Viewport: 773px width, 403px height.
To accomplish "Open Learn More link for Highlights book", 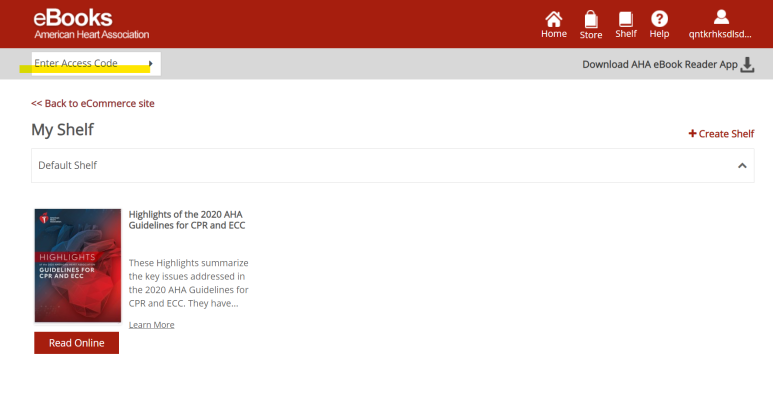I will 151,325.
